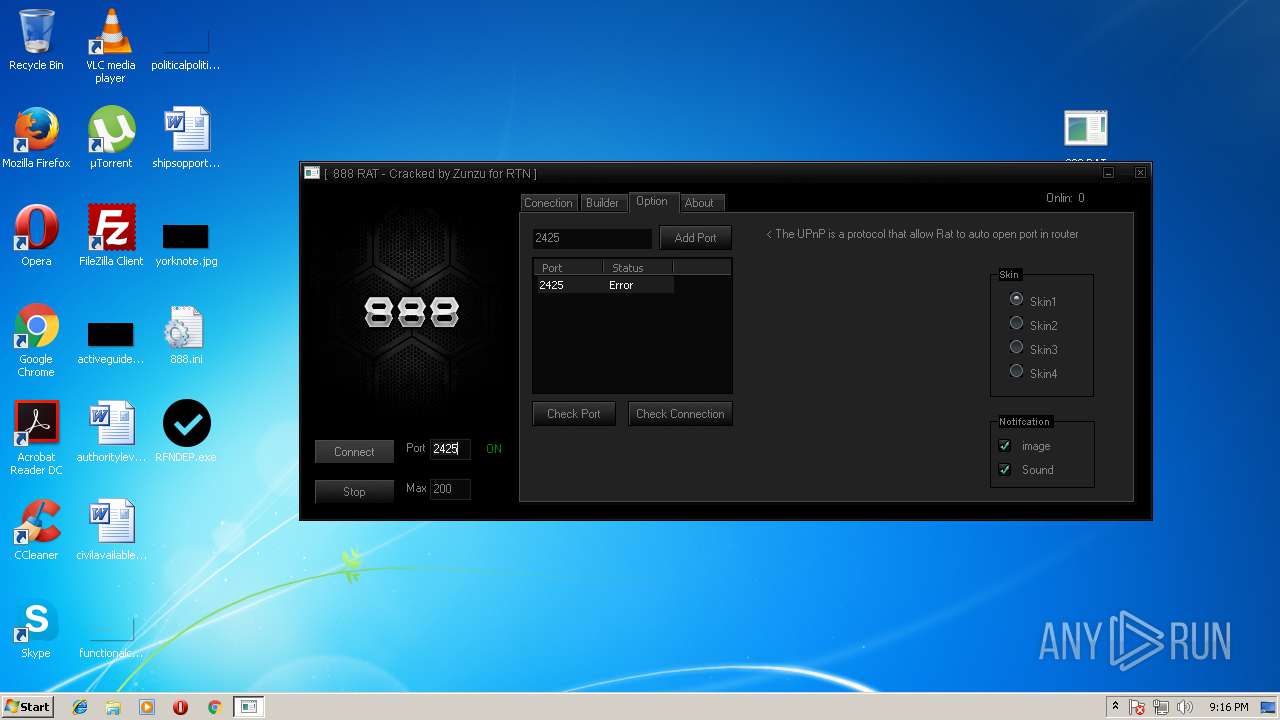Select the 2425 port row

pyautogui.click(x=603, y=285)
